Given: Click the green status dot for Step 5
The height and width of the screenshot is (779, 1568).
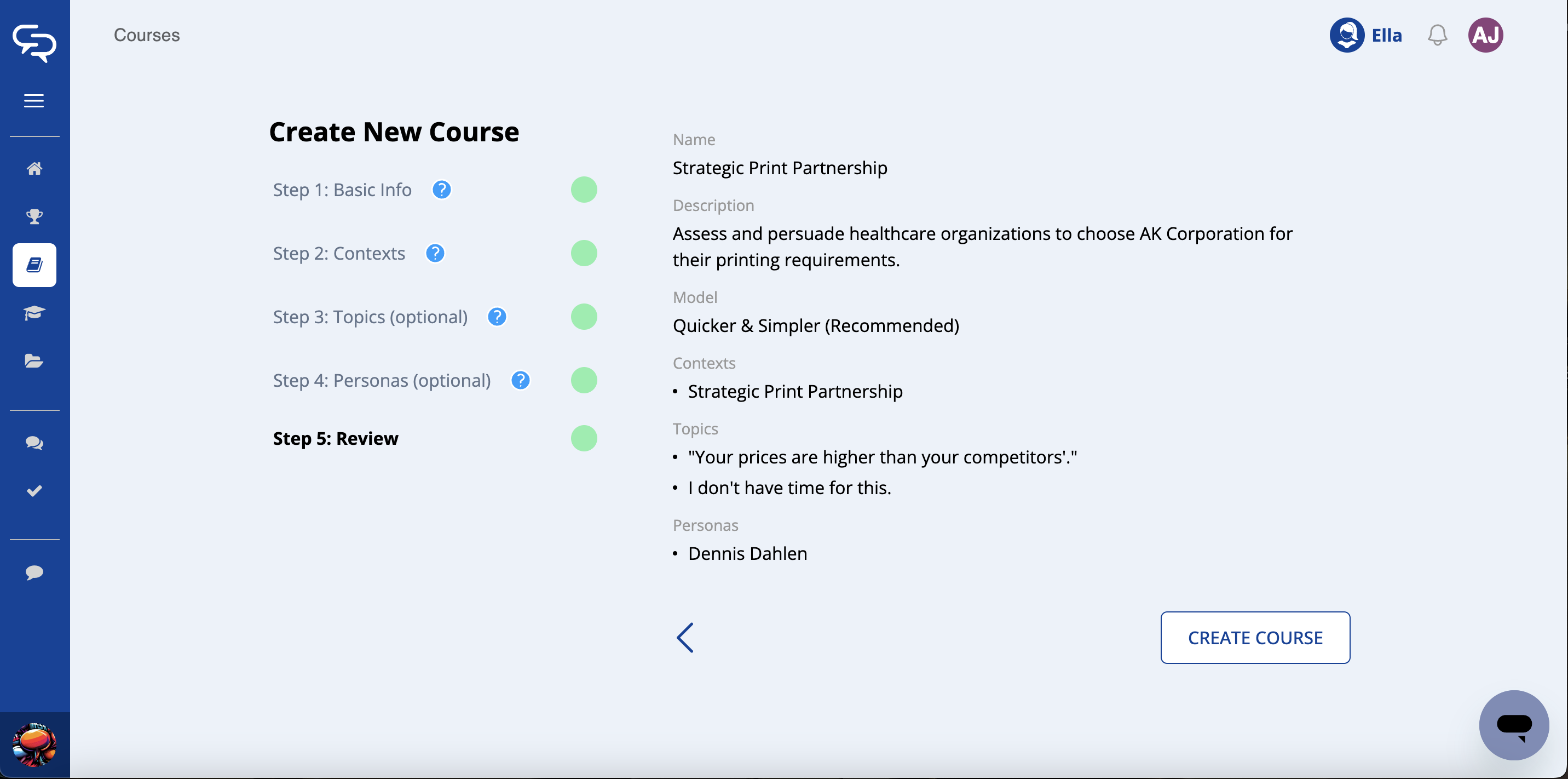Looking at the screenshot, I should click(584, 439).
